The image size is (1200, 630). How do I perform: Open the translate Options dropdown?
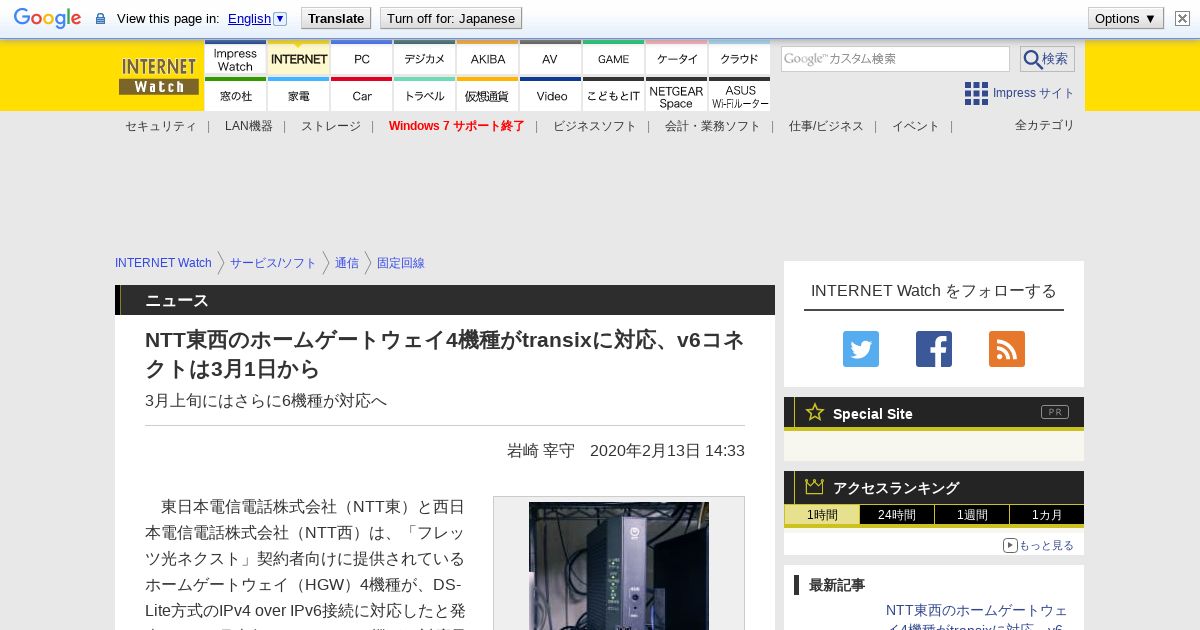[1126, 18]
